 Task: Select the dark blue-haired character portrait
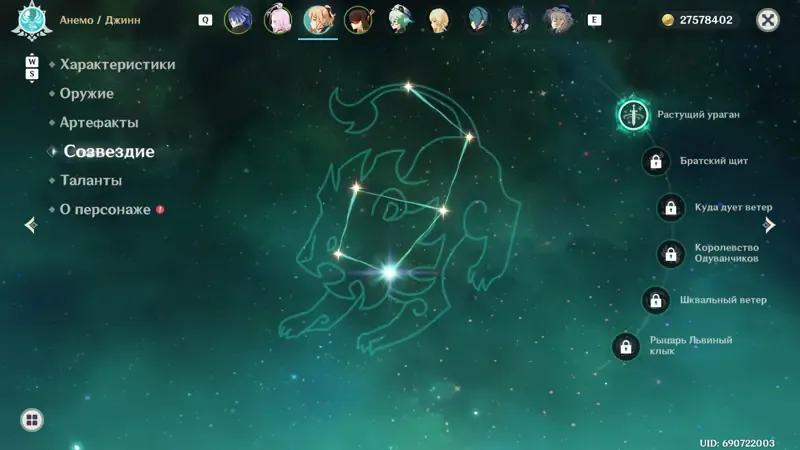518,20
